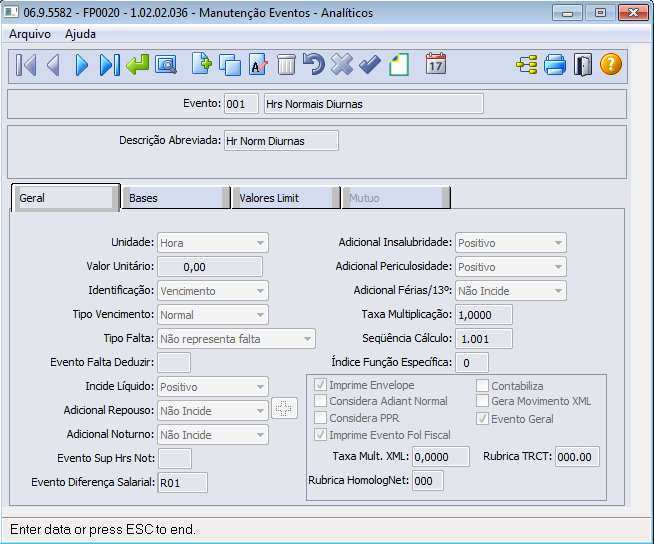Cancel with the gray X icon
Screen dimensions: 654x544
[x=342, y=64]
